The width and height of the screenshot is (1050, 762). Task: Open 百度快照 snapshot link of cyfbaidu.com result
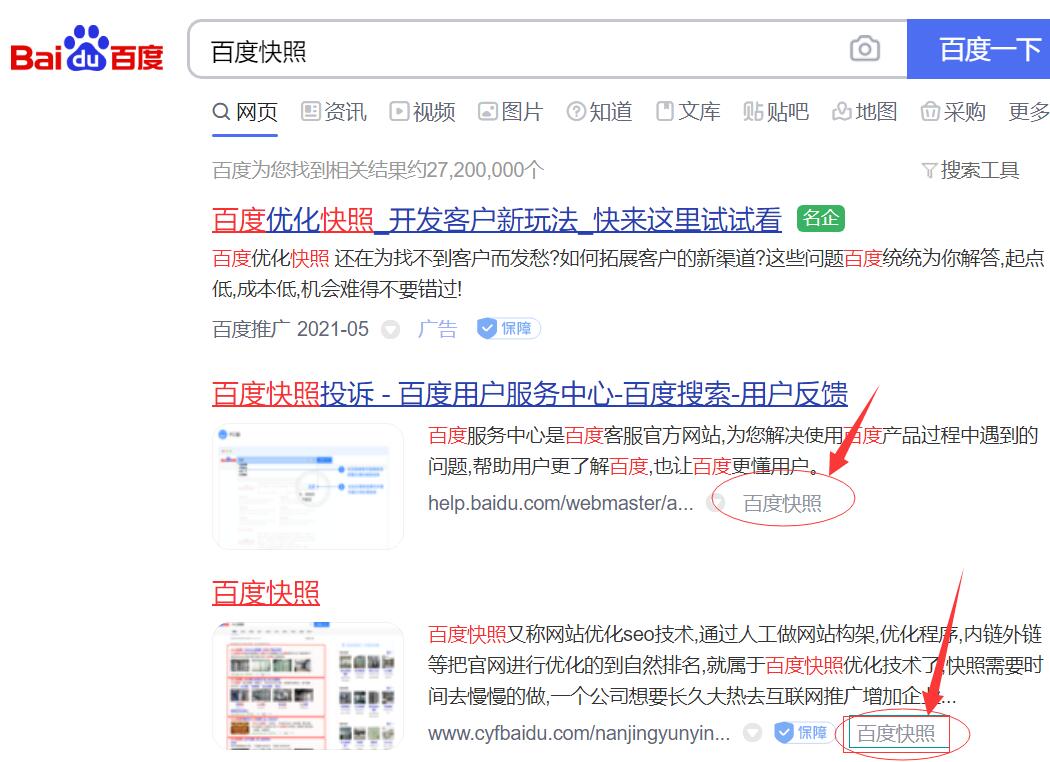896,734
